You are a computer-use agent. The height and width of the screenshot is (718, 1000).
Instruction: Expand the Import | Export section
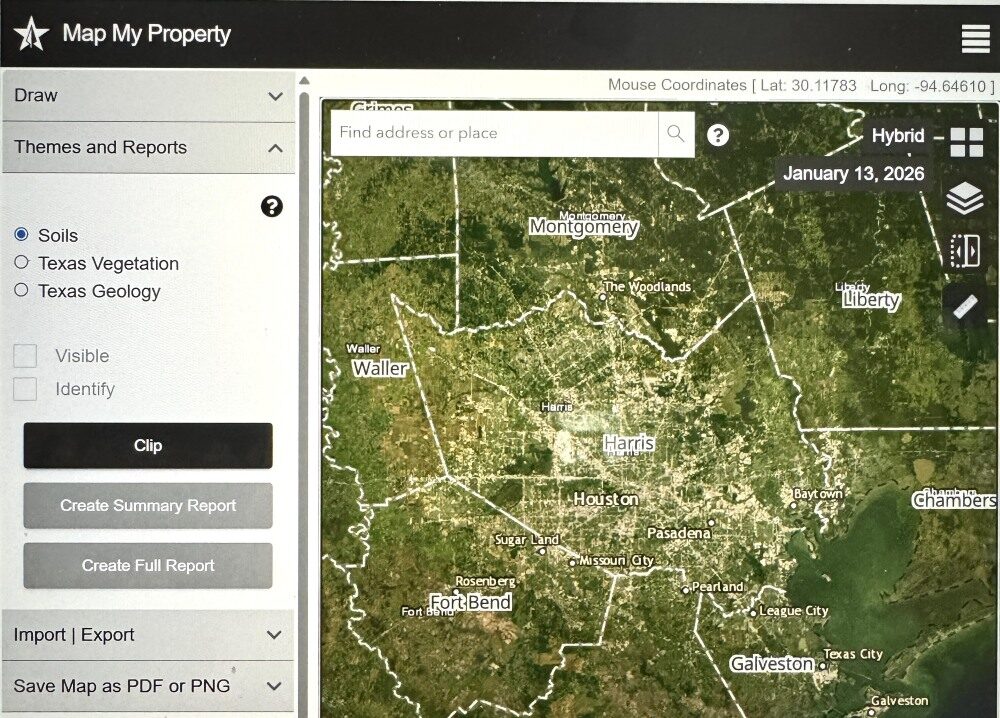pos(149,635)
